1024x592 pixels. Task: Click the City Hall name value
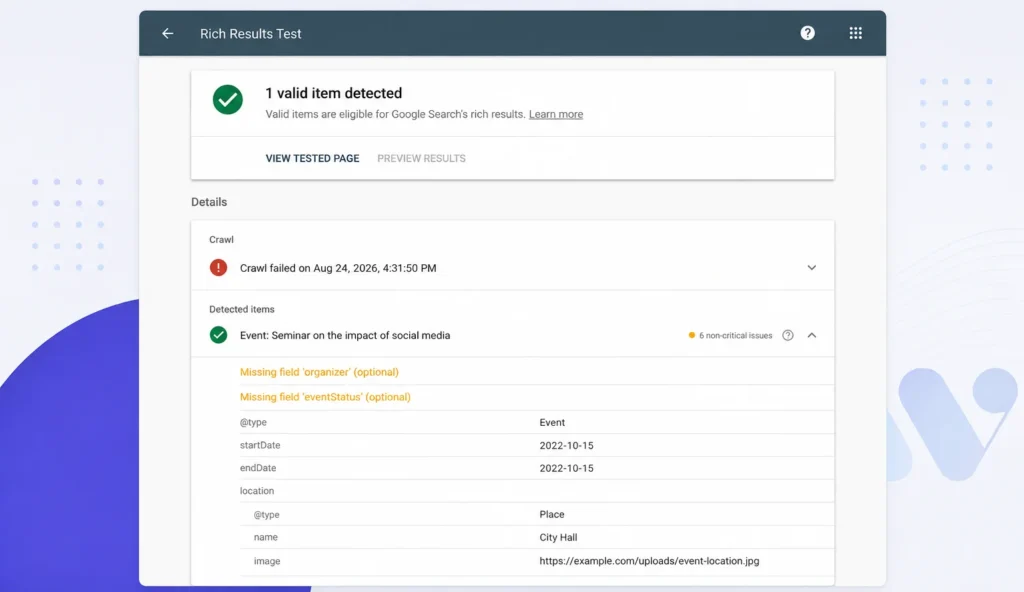[558, 537]
